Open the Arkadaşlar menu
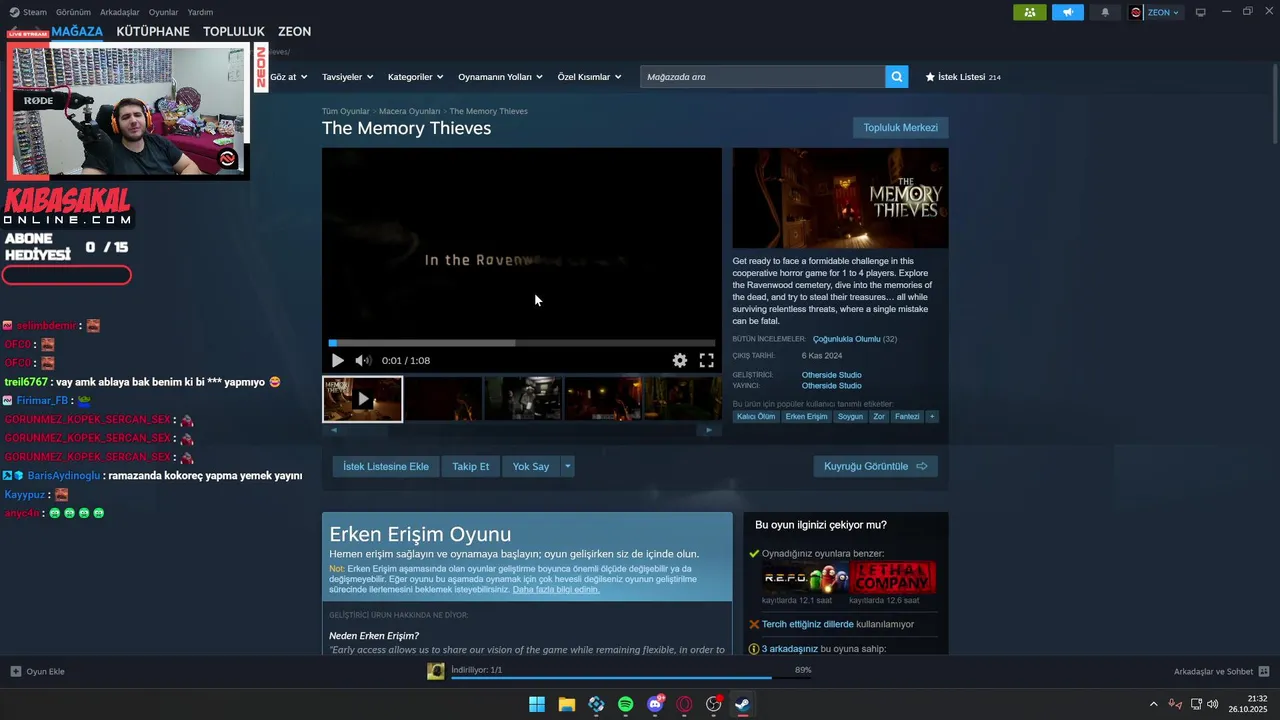Screen dimensions: 1280x720 point(120,12)
